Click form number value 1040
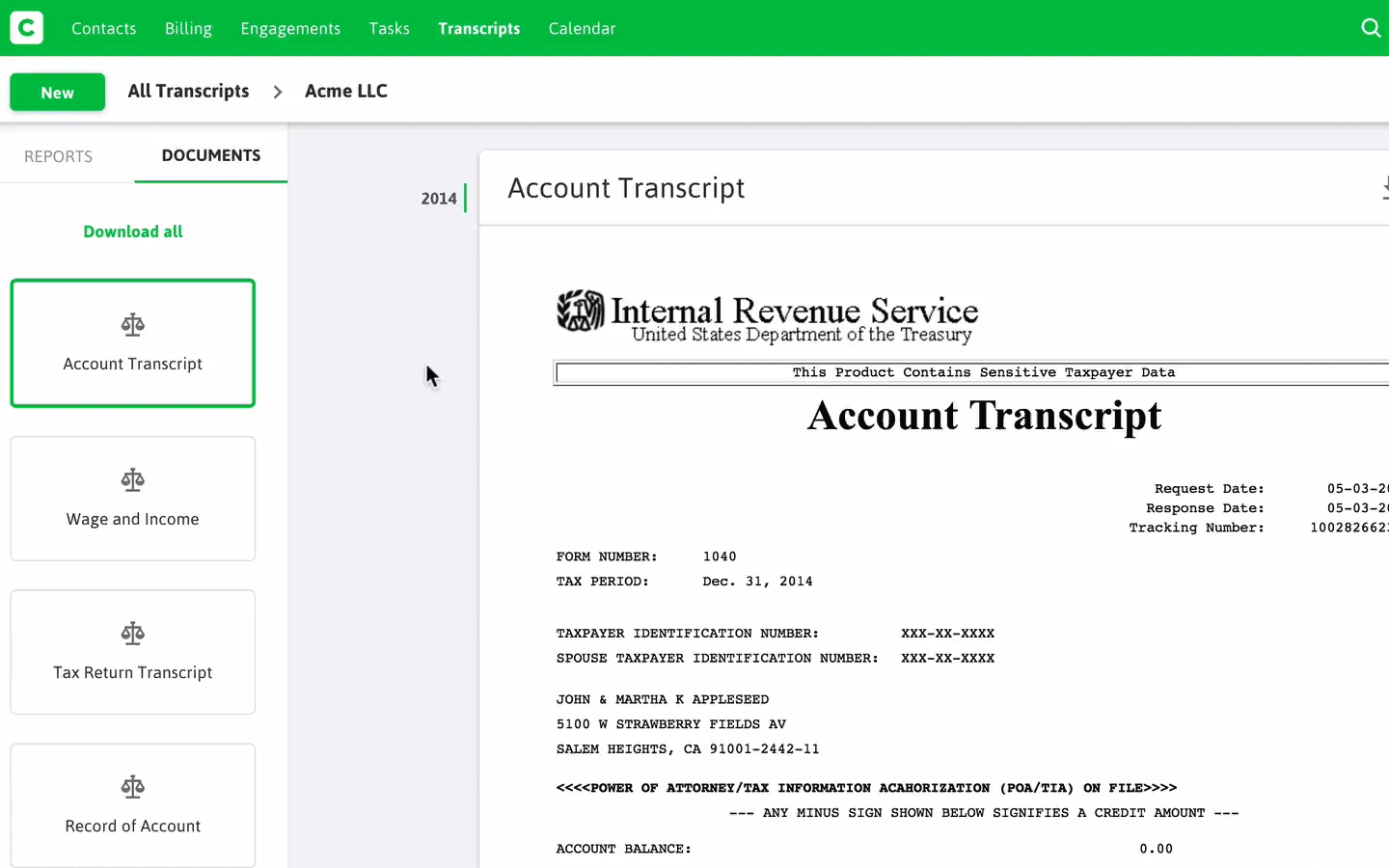 (720, 556)
